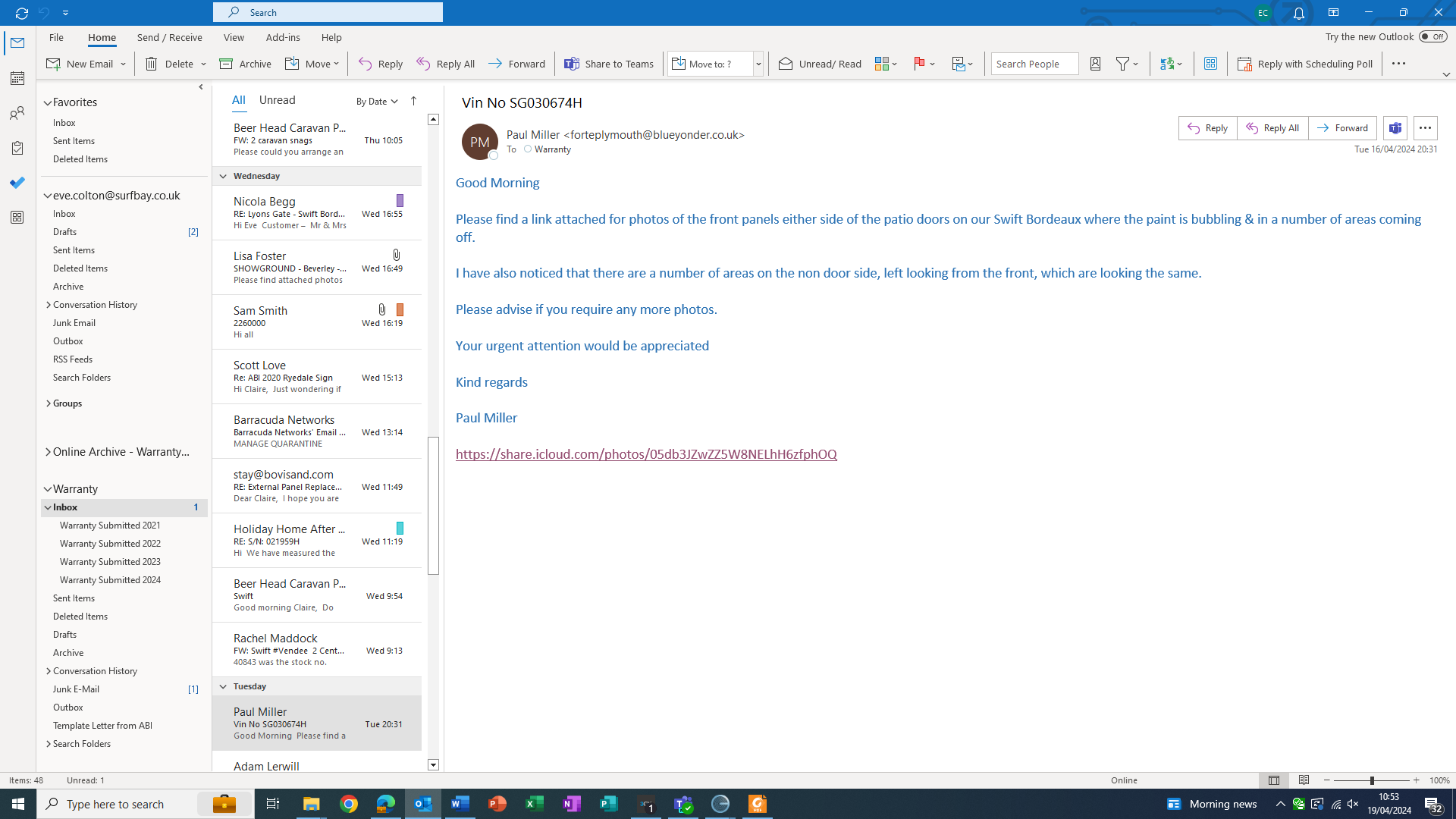Screen dimensions: 1456x819
Task: Click Share to Teams icon in header
Action: [x=1395, y=128]
